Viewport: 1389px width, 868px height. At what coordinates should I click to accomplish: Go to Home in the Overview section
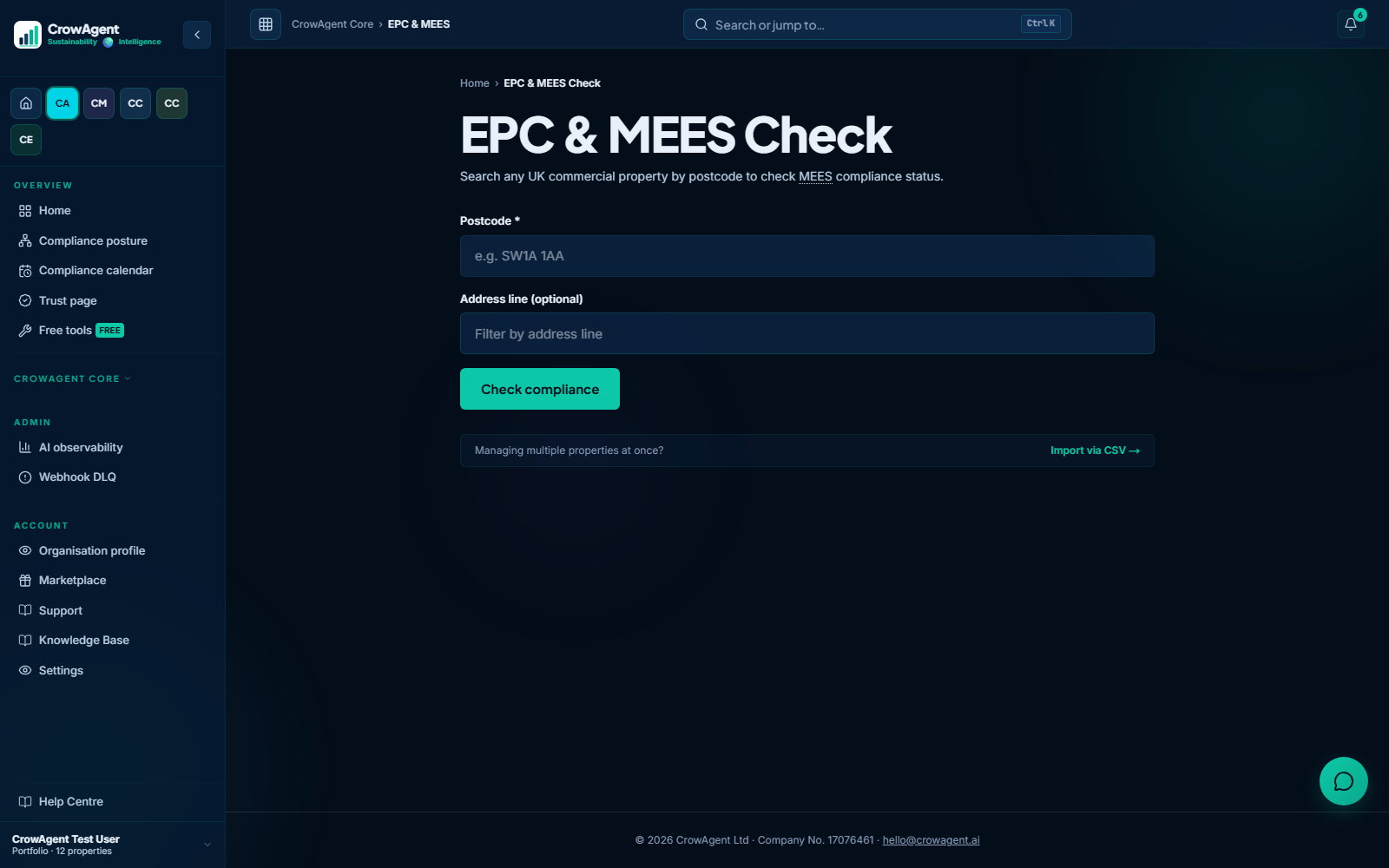coord(112,211)
